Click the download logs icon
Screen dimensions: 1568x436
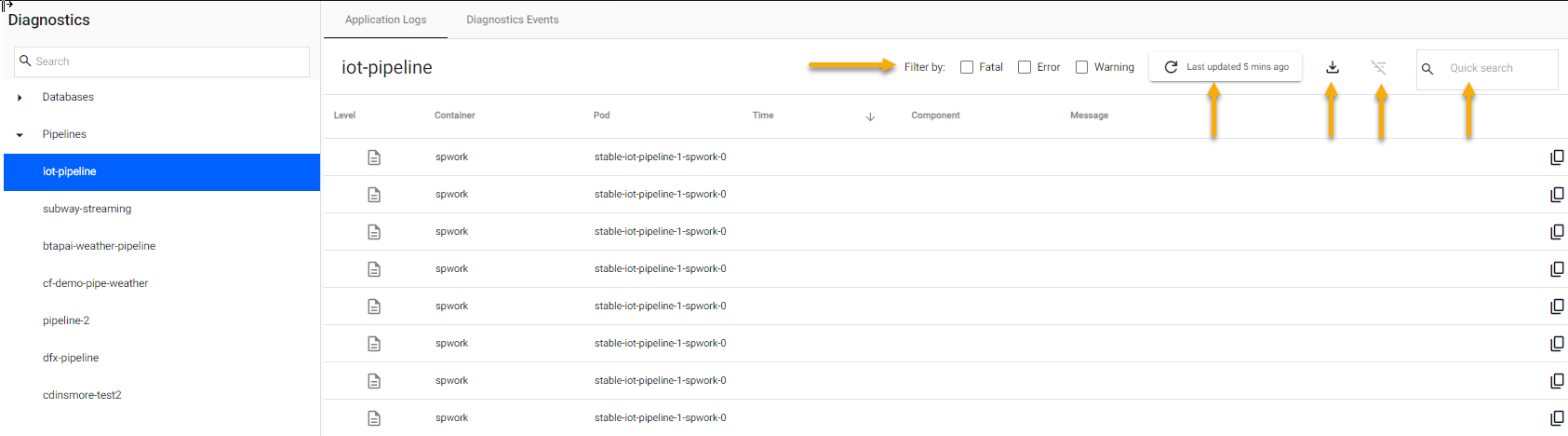click(1332, 67)
